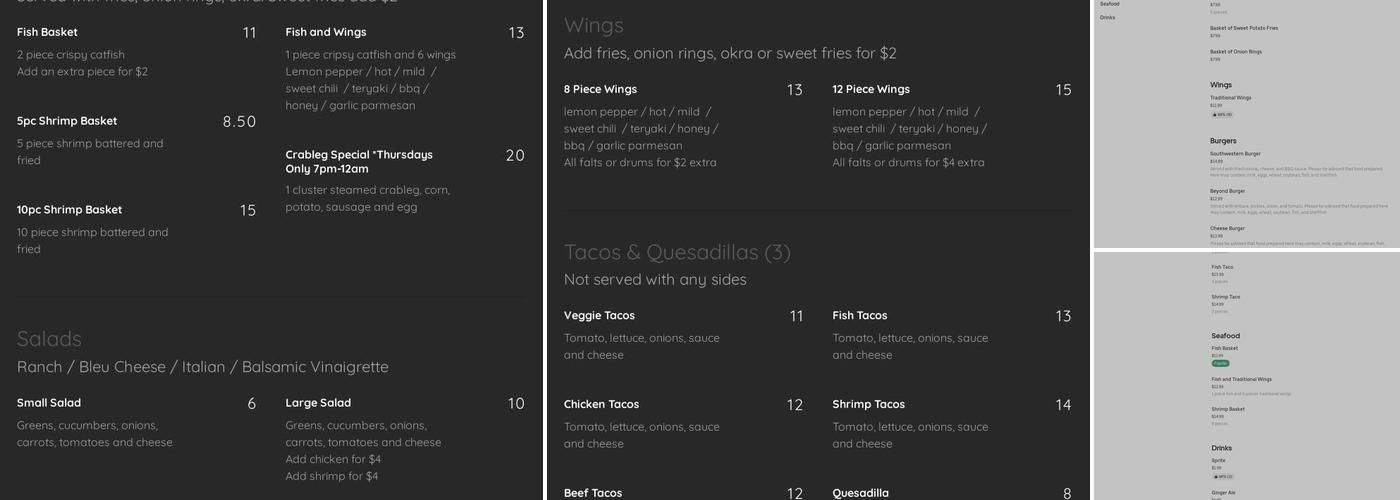
Task: Open the Southwestern Burger item
Action: 1235,154
